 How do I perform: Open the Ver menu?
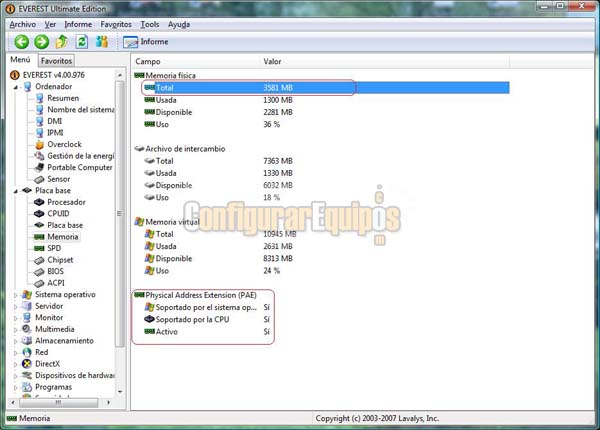[50, 24]
